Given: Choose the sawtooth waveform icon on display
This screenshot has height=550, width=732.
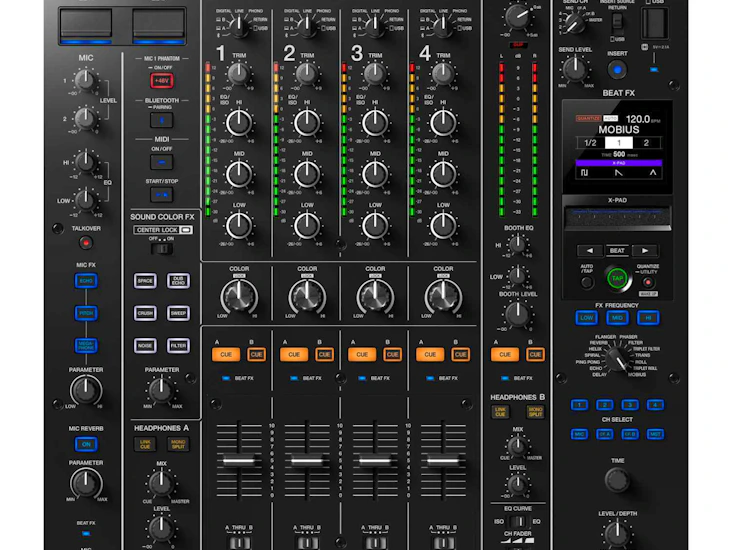Looking at the screenshot, I should click(x=619, y=173).
